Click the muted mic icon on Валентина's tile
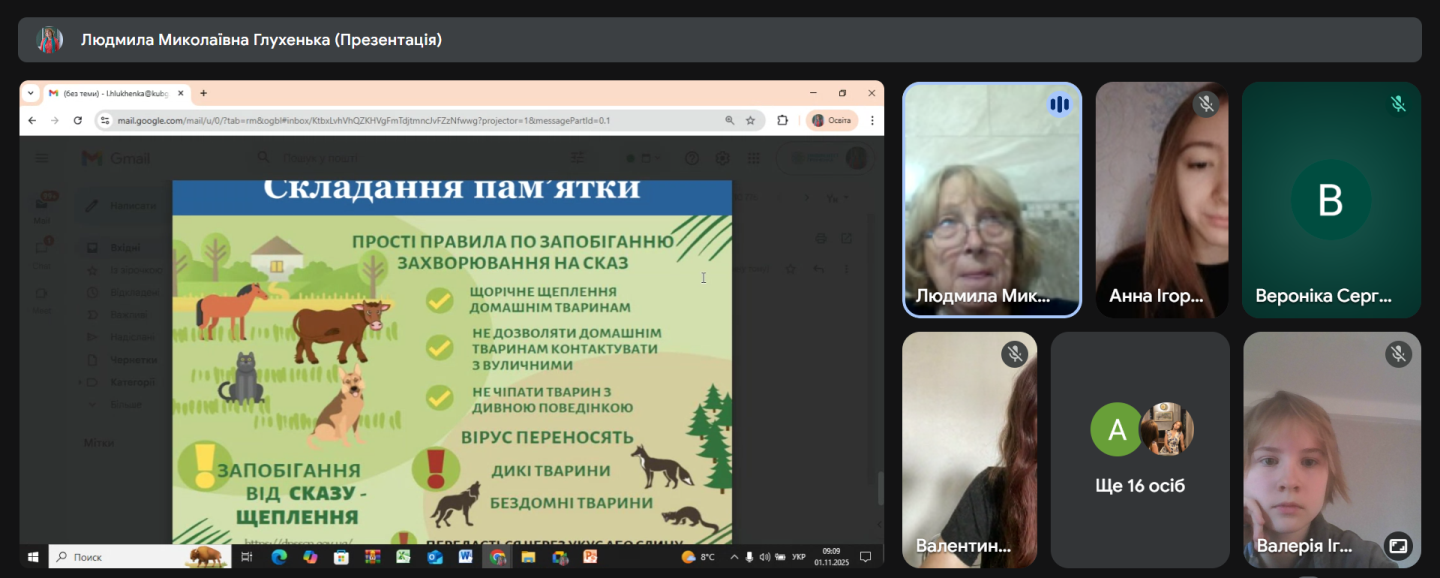This screenshot has height=578, width=1440. point(1015,354)
